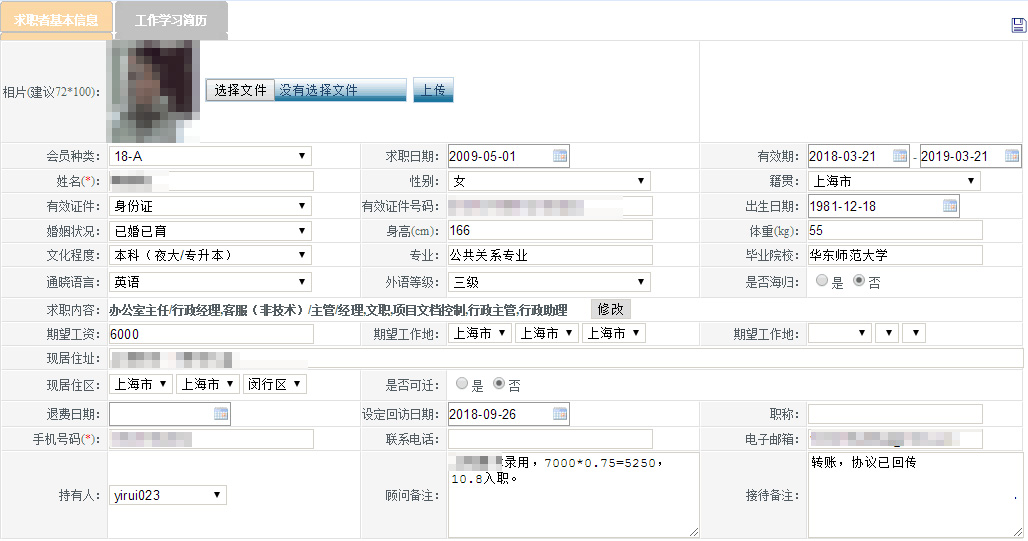1028x541 pixels.
Task: Open first 现居住区 上海市 dropdown
Action: pyautogui.click(x=140, y=384)
